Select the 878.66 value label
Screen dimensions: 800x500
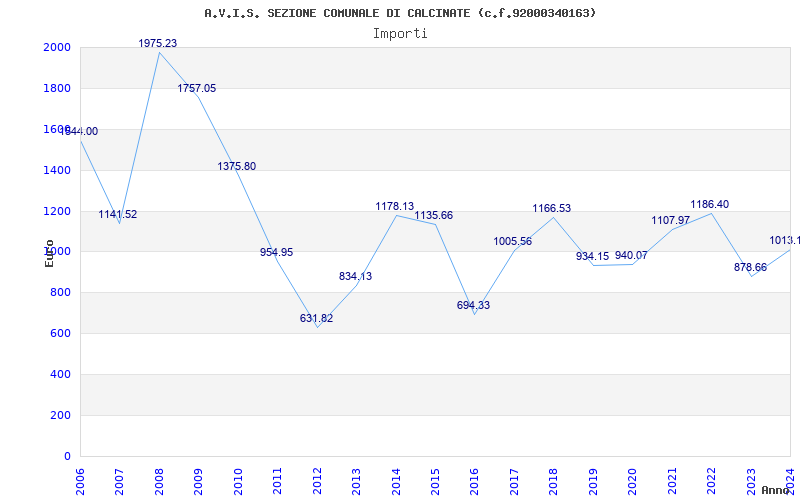(x=750, y=267)
